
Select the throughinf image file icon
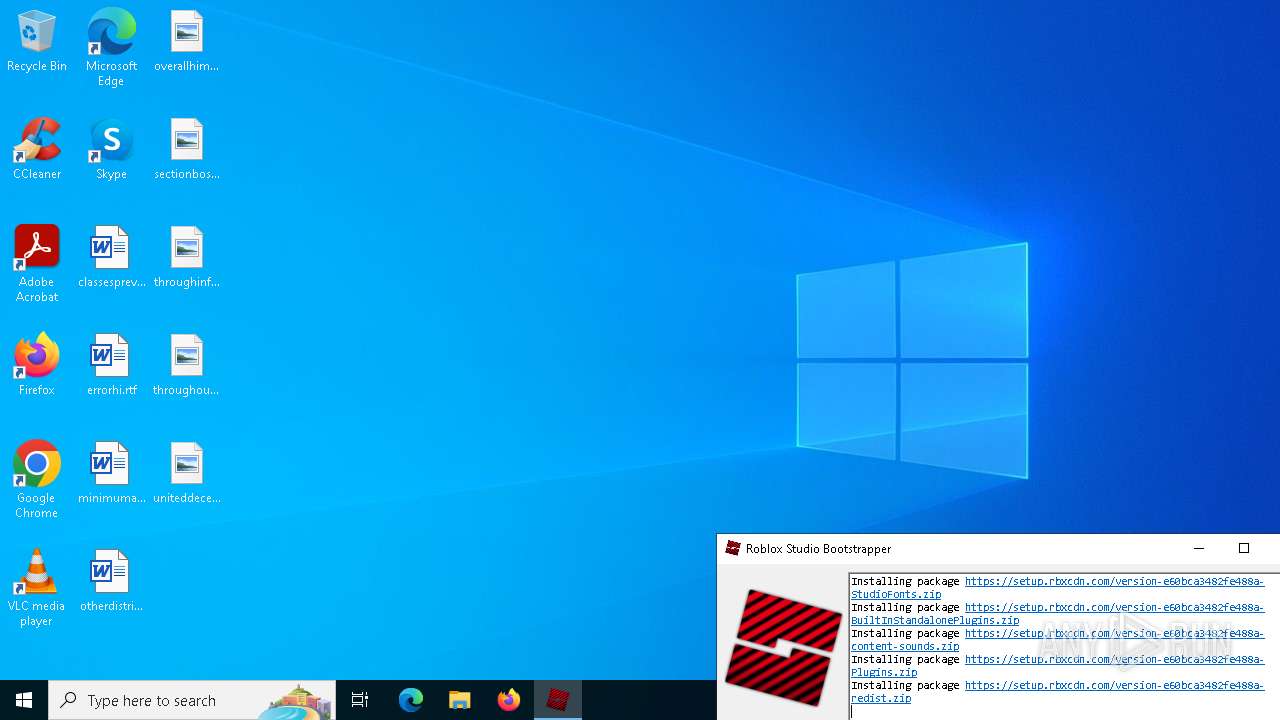pyautogui.click(x=186, y=258)
